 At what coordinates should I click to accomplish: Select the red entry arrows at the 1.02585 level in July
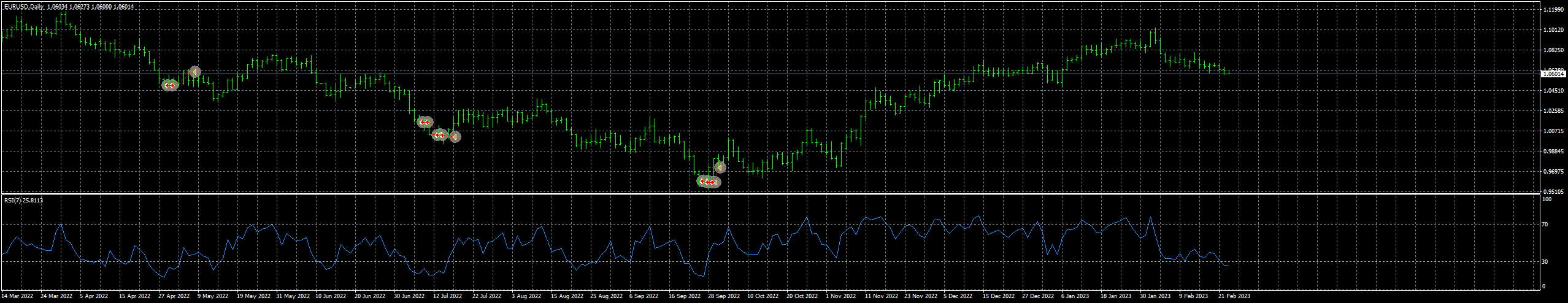pos(425,122)
